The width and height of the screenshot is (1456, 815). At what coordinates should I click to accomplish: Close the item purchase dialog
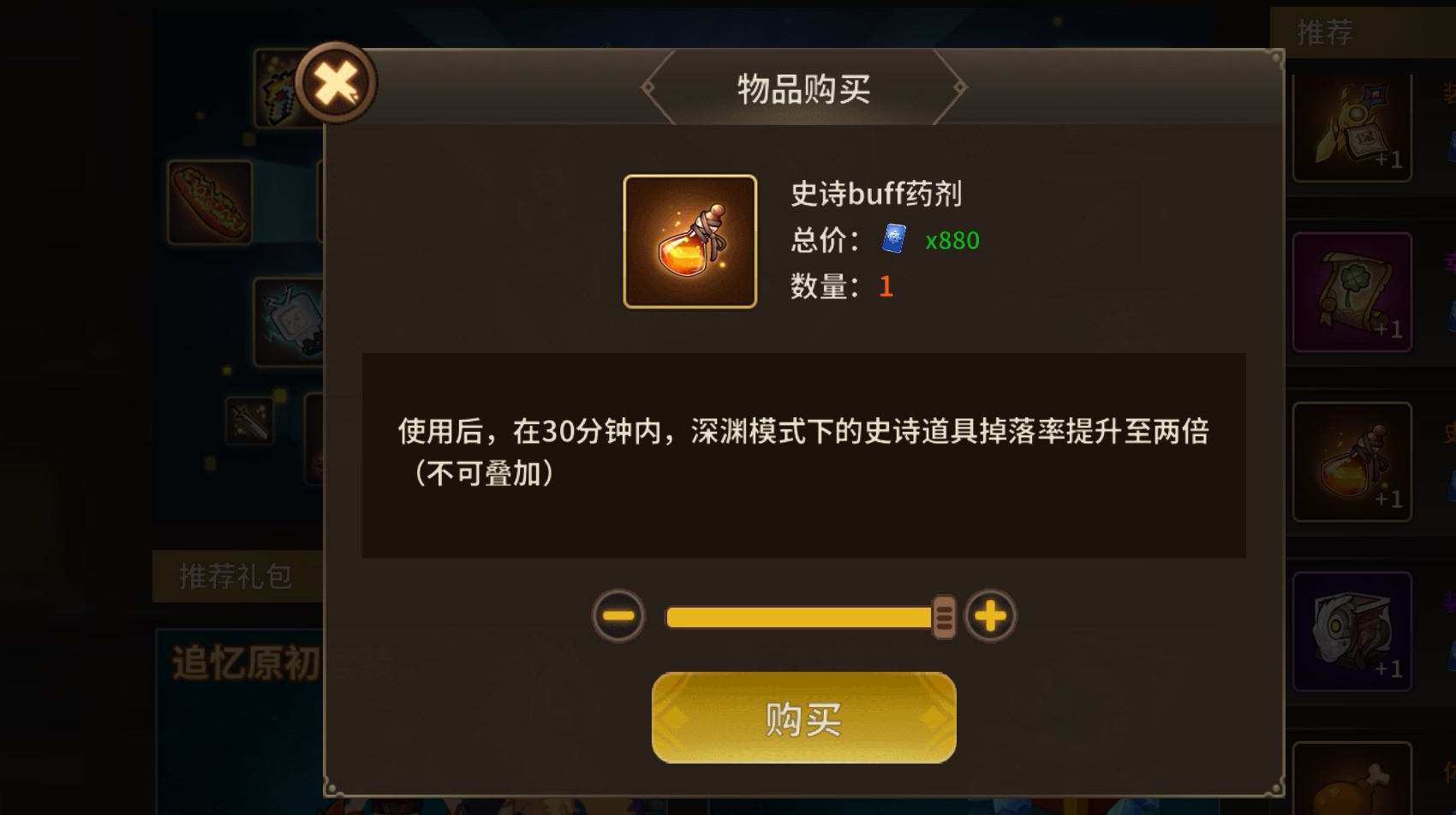tap(336, 83)
